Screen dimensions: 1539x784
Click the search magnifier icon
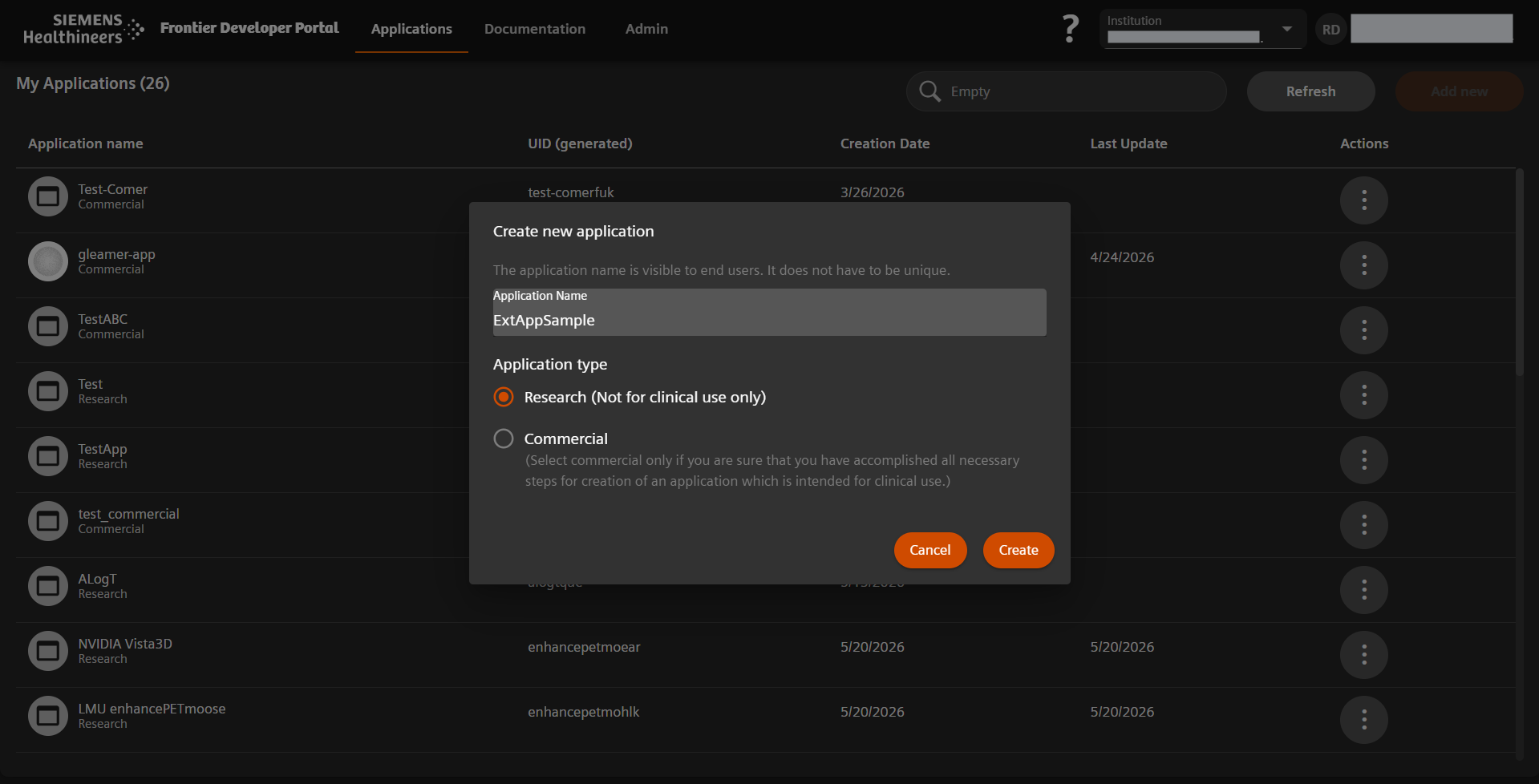pos(929,91)
